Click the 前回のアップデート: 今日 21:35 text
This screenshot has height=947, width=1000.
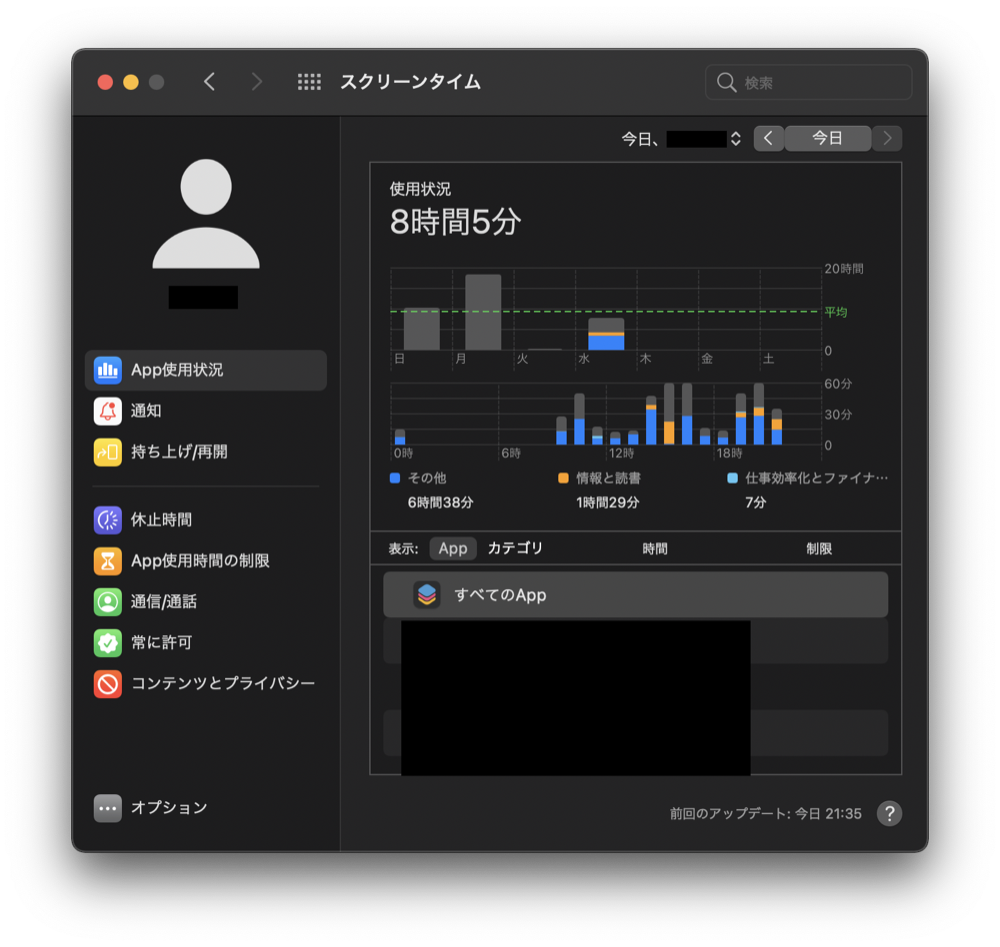pos(765,814)
